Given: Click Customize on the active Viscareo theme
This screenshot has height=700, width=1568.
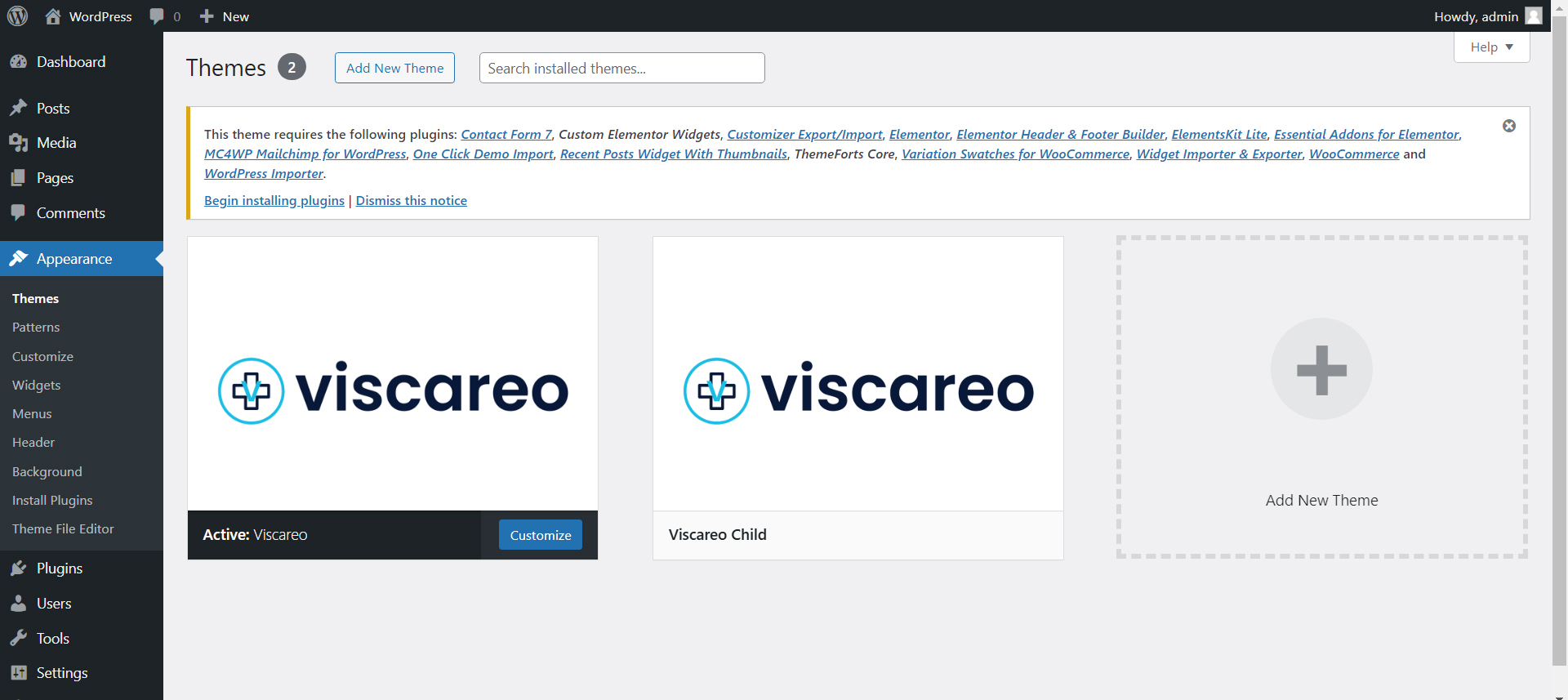Looking at the screenshot, I should click(x=541, y=535).
